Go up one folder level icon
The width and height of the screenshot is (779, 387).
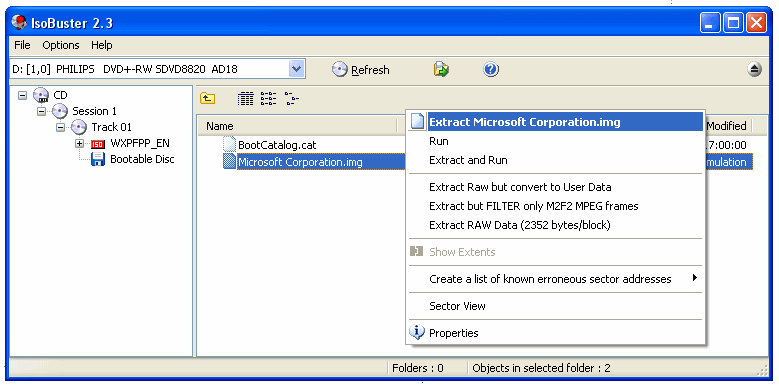pyautogui.click(x=207, y=98)
